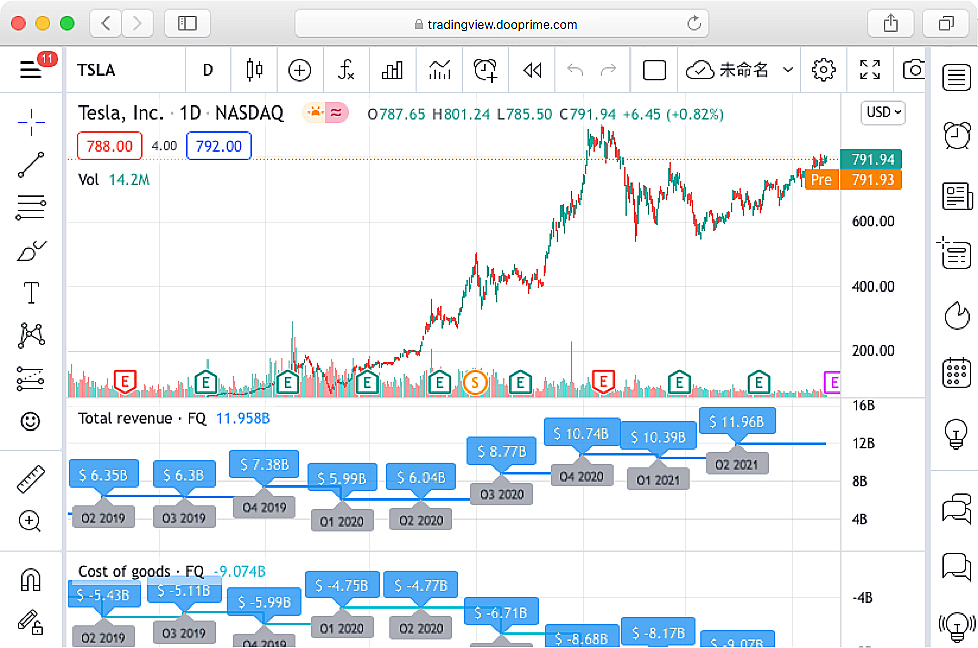The width and height of the screenshot is (978, 648).
Task: Pick the ruler measure tool
Action: tap(31, 479)
